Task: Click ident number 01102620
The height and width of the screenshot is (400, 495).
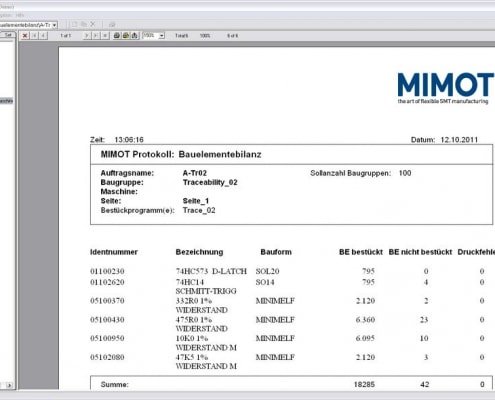Action: (x=107, y=282)
